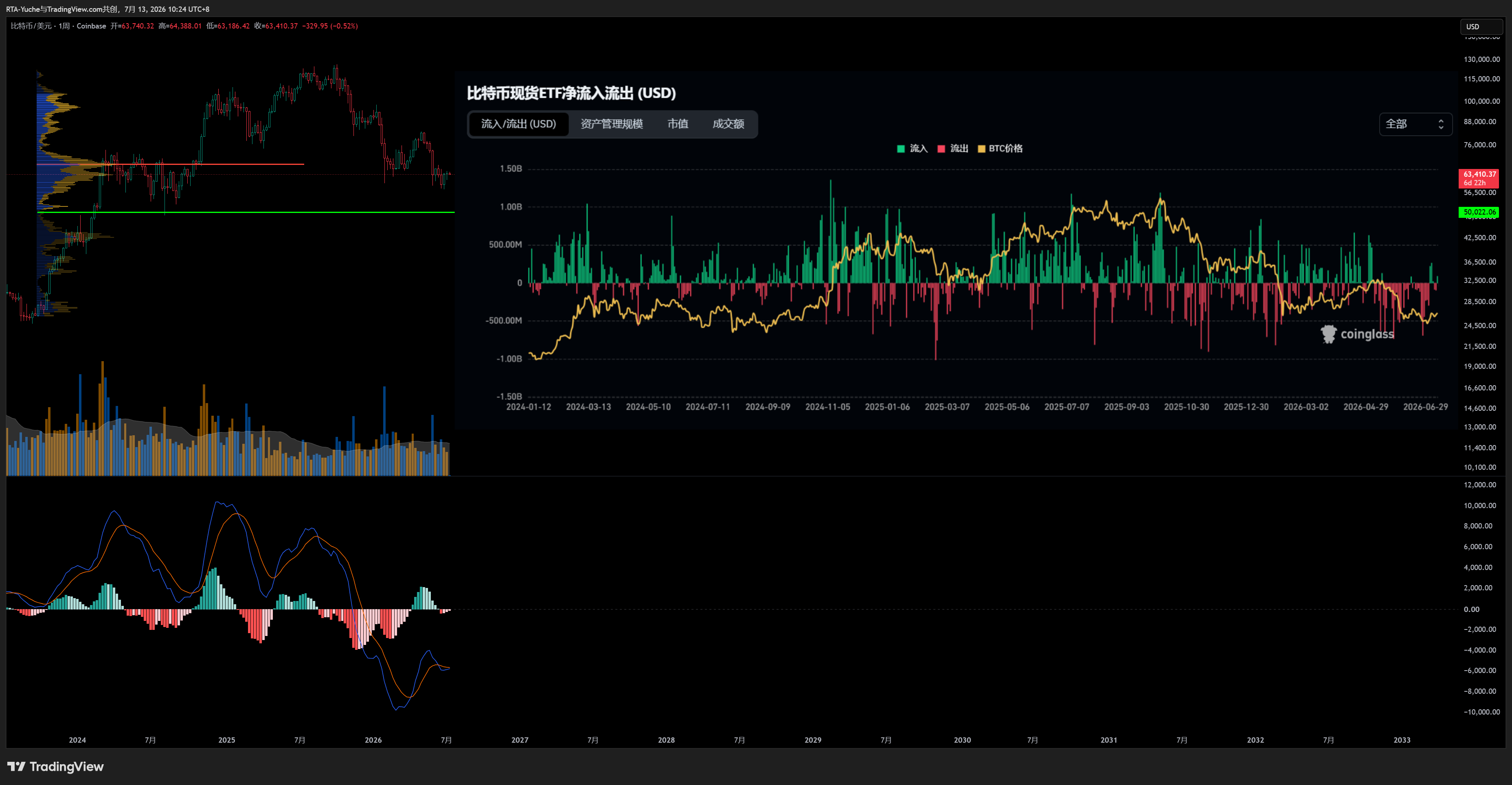Click the chart title 比特币现货ETF净流入流出 (USD)

click(571, 93)
